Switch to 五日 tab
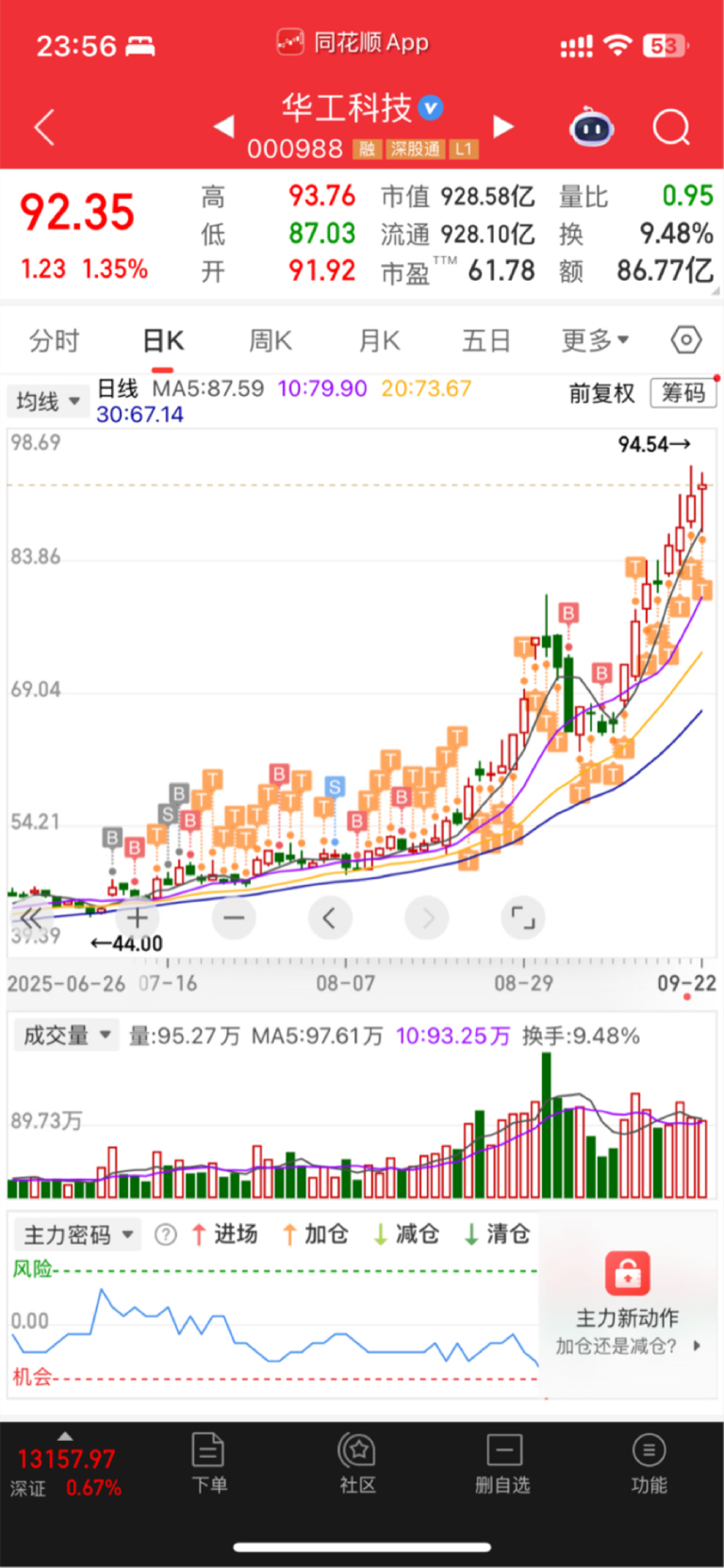The image size is (724, 1568). (x=486, y=340)
